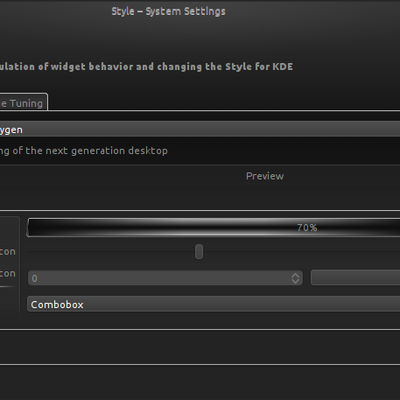Screen dimensions: 400x400
Task: Open the widget style dropdown ending in 'ygen'
Action: point(200,129)
